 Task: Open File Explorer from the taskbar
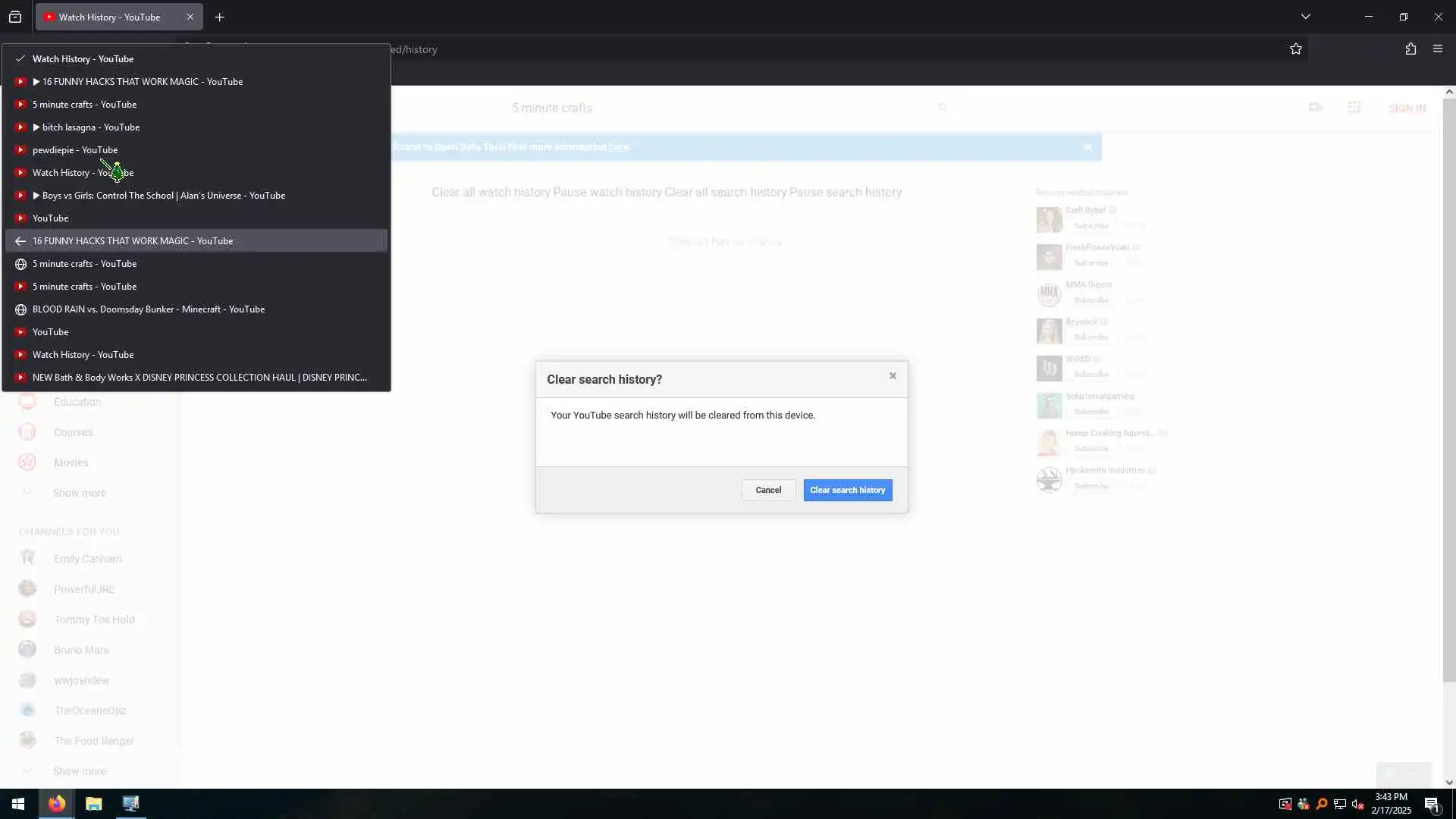click(93, 804)
